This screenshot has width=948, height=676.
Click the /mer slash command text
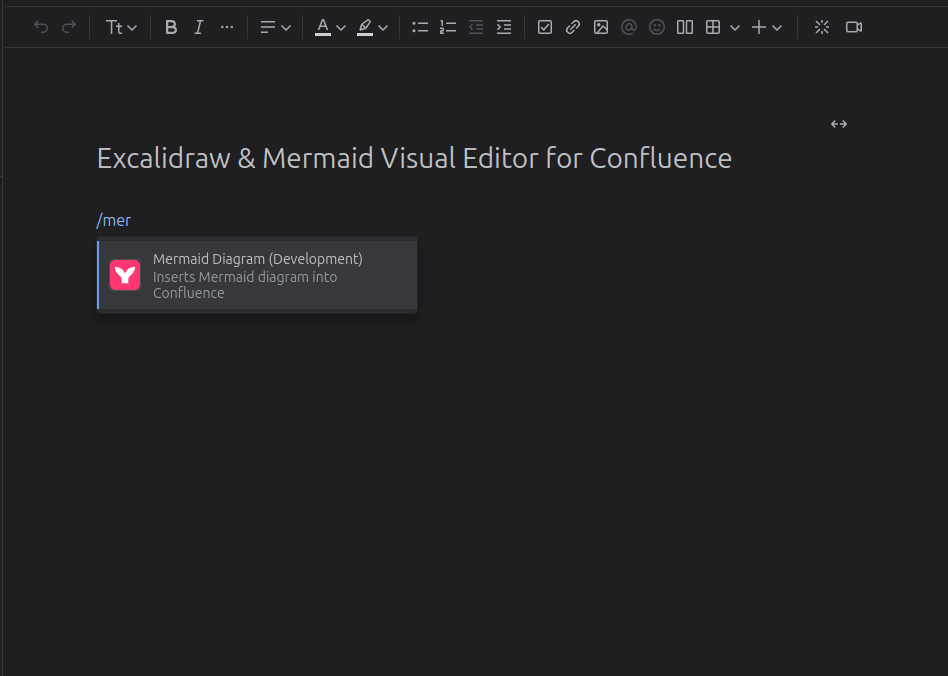114,220
